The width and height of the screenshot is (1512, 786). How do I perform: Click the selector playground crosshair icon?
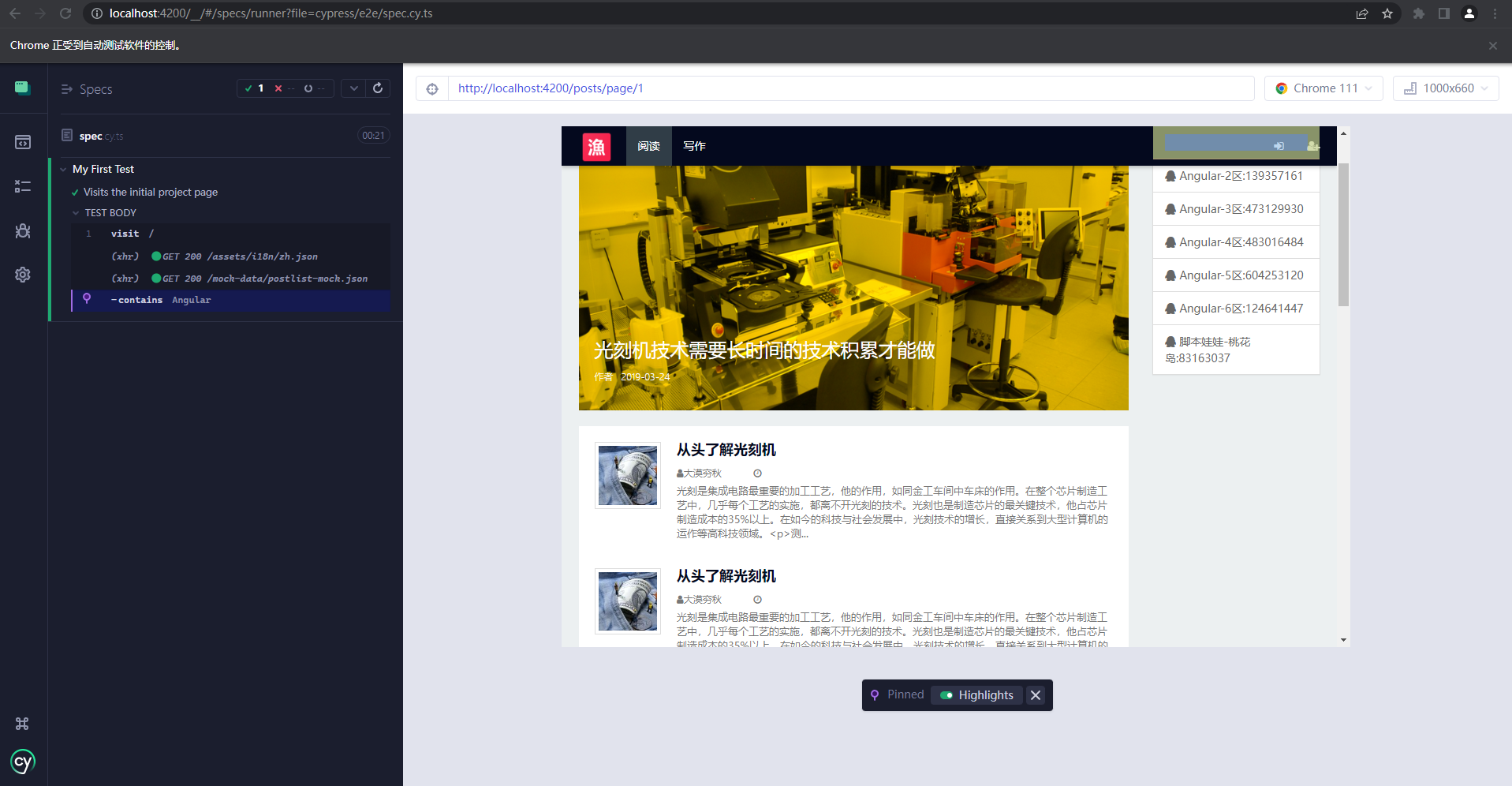point(432,88)
